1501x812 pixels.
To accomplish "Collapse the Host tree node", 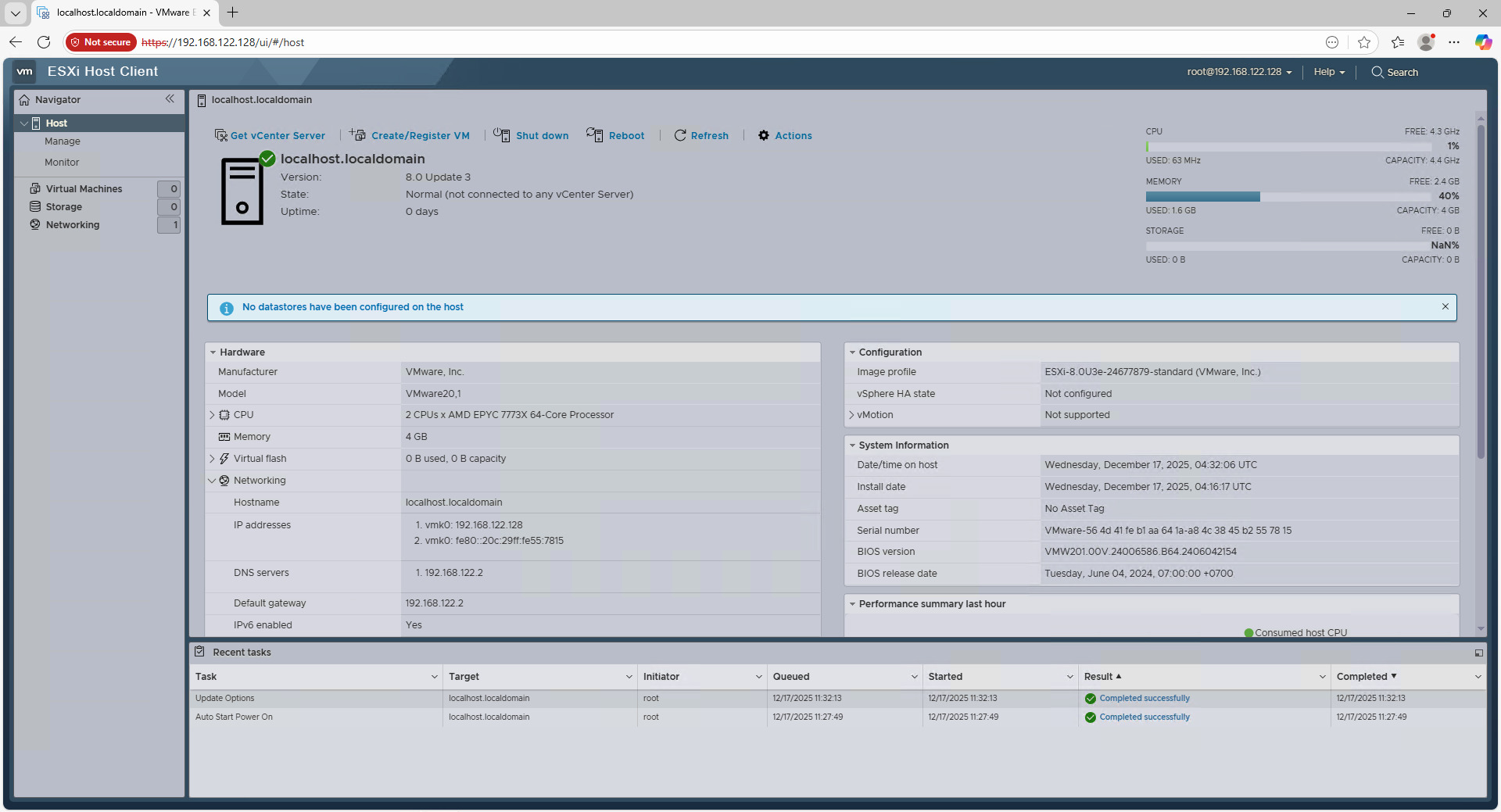I will (x=24, y=123).
